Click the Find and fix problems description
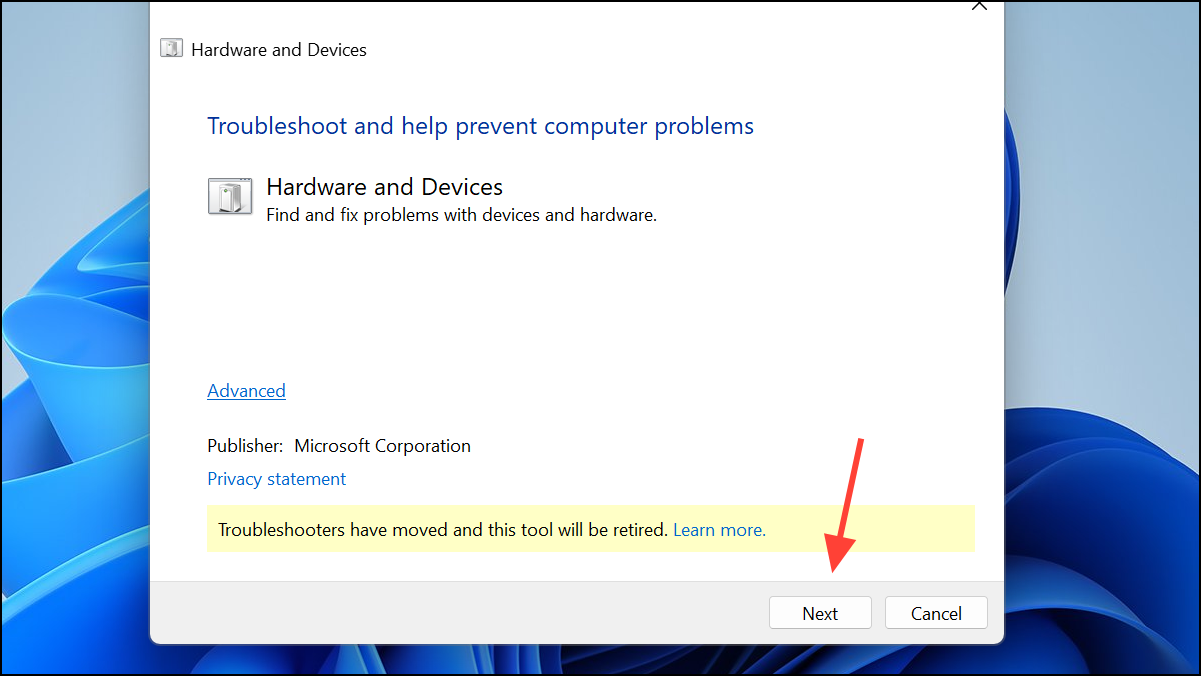The image size is (1201, 676). tap(461, 214)
